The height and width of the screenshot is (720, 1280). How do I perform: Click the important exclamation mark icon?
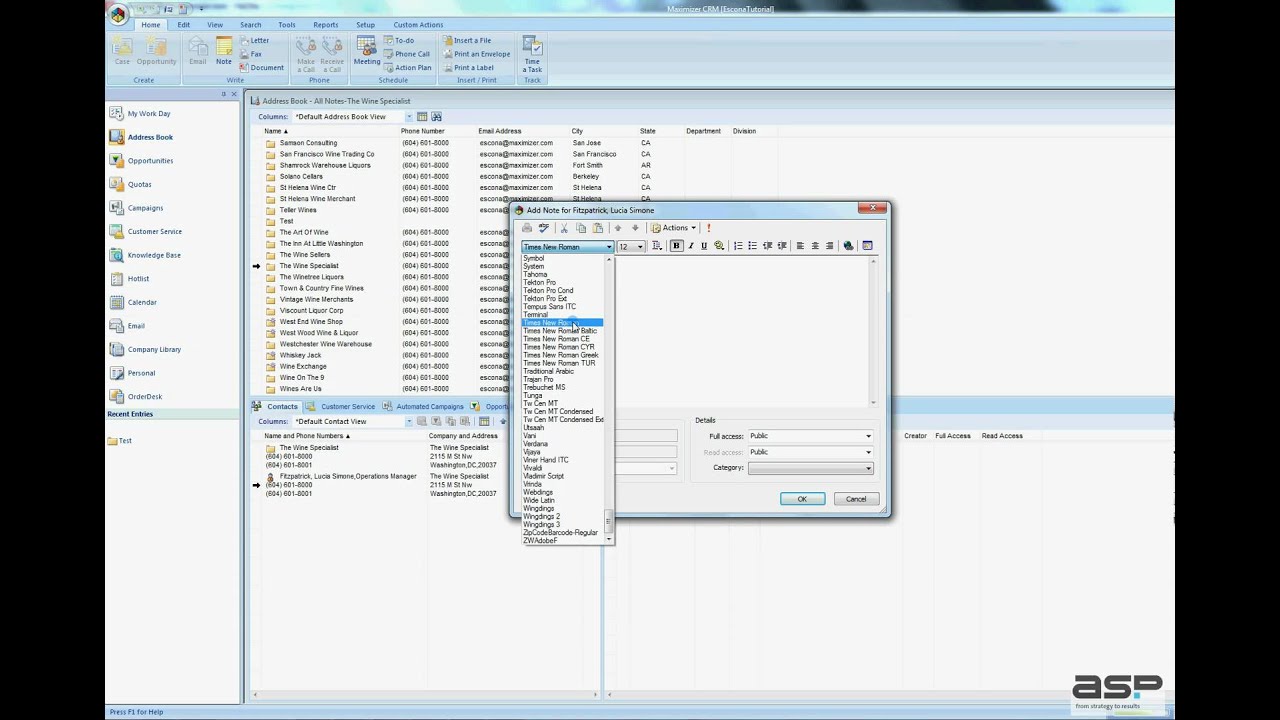click(708, 228)
